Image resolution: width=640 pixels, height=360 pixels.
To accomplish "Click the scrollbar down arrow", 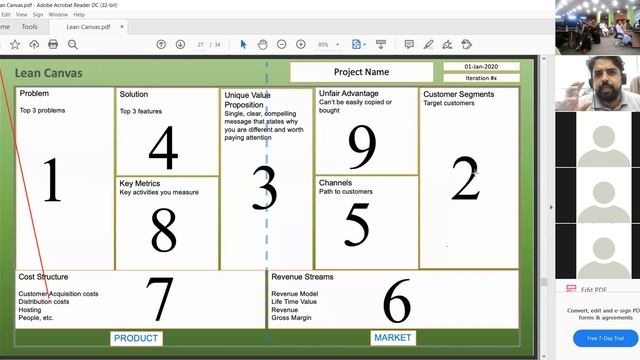I will [x=544, y=357].
